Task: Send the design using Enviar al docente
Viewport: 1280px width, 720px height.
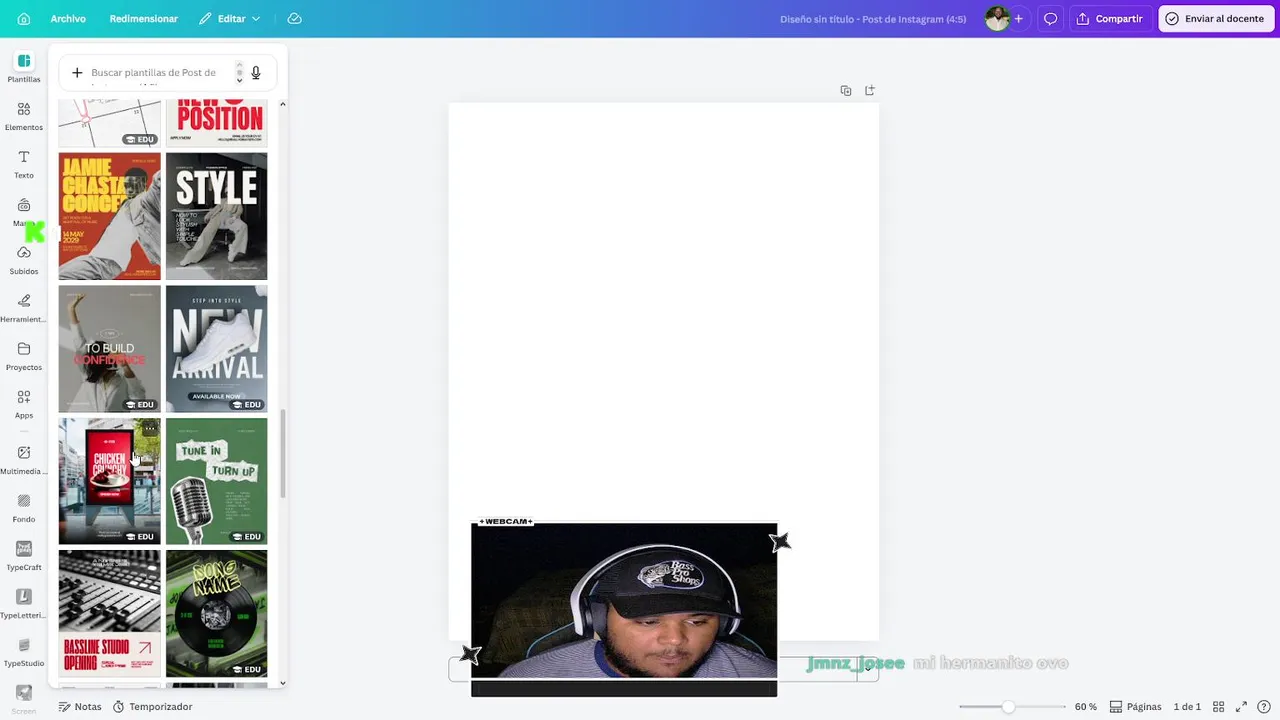Action: [x=1214, y=19]
